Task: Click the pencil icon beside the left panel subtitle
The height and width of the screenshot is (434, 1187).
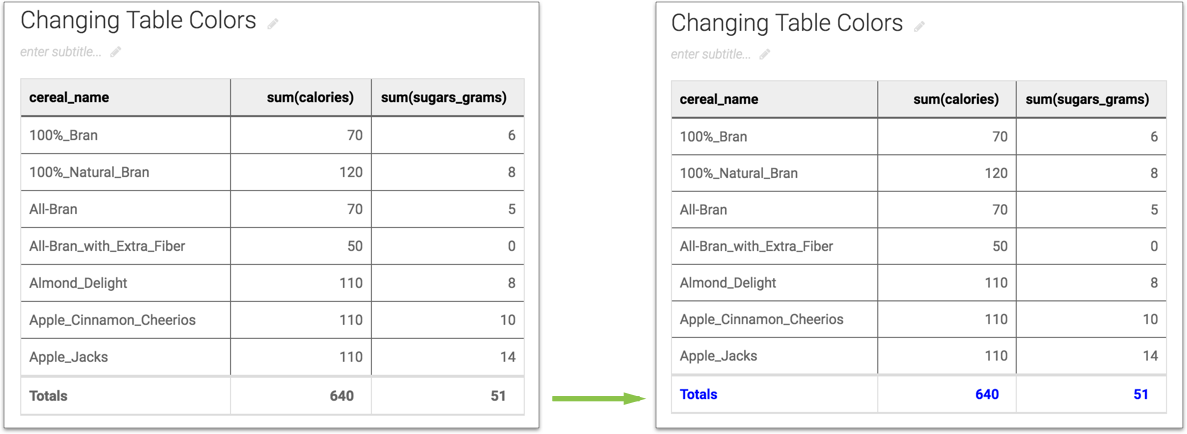Action: [x=116, y=52]
